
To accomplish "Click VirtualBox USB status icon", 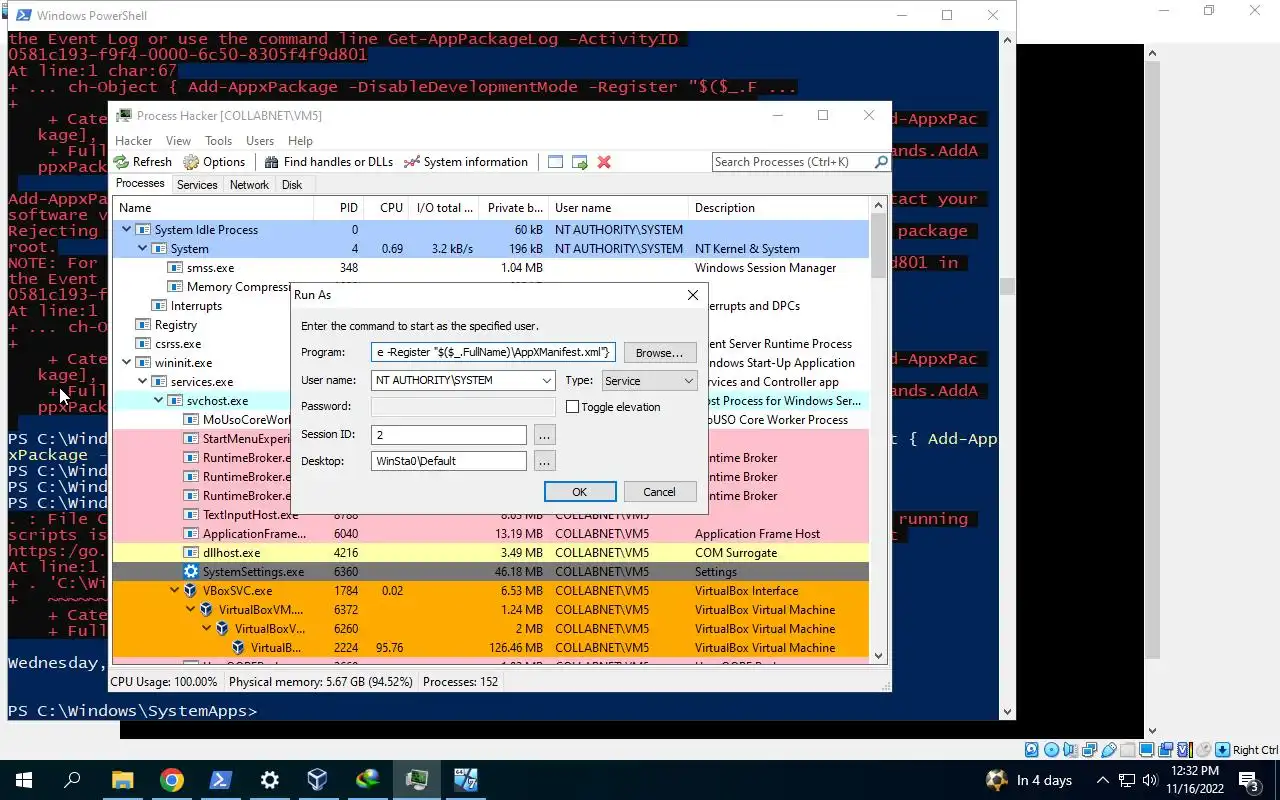I will [1108, 750].
